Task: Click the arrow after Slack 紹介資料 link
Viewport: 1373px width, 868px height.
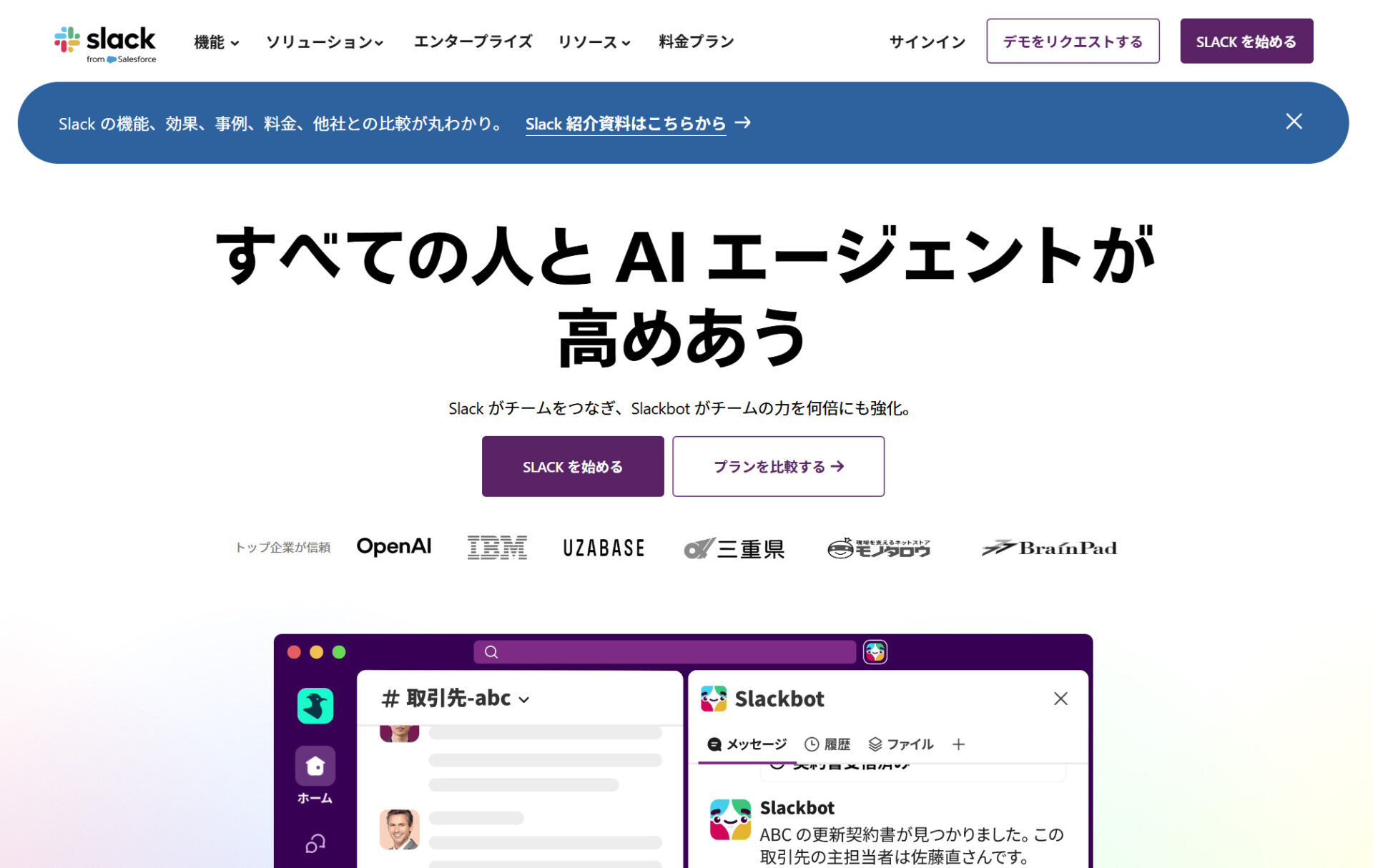Action: pyautogui.click(x=743, y=123)
